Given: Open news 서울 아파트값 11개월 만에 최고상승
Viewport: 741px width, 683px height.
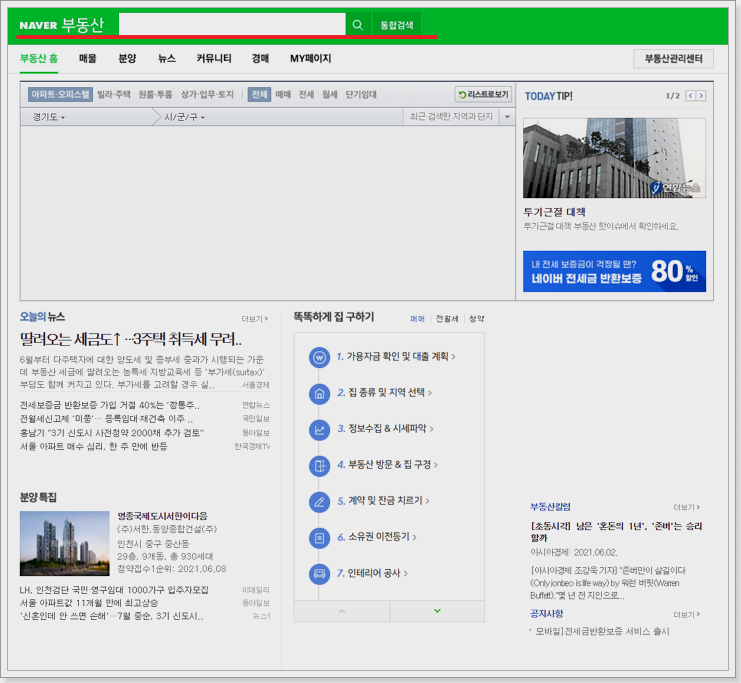Looking at the screenshot, I should [x=89, y=603].
